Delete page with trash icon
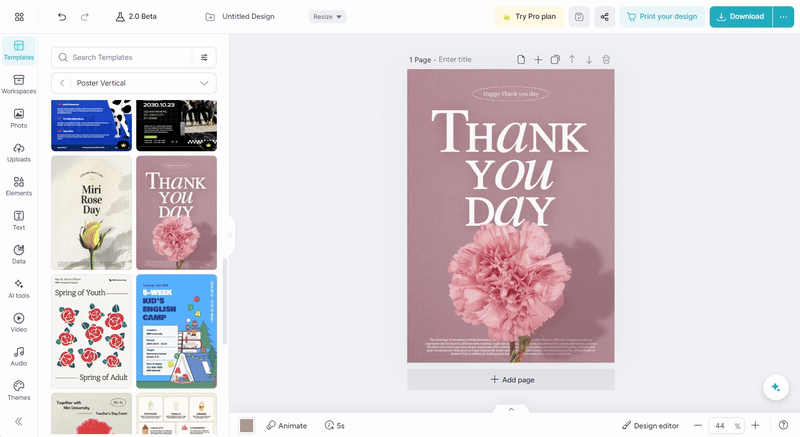Viewport: 800px width, 437px height. coord(606,60)
